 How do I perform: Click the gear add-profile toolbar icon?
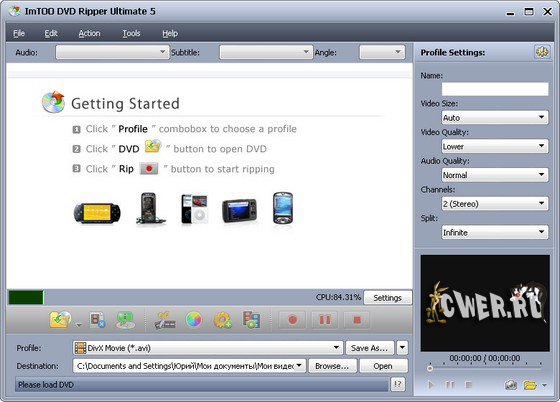[x=222, y=320]
